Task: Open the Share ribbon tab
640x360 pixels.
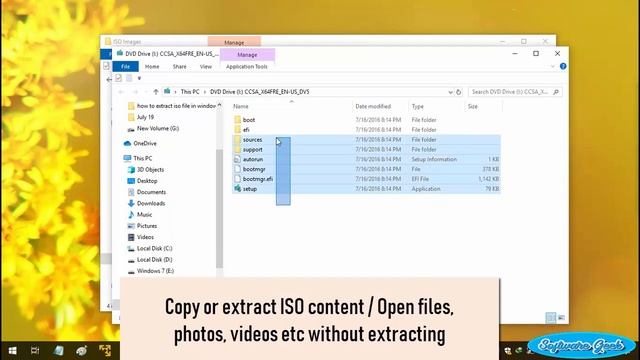Action: coord(179,67)
